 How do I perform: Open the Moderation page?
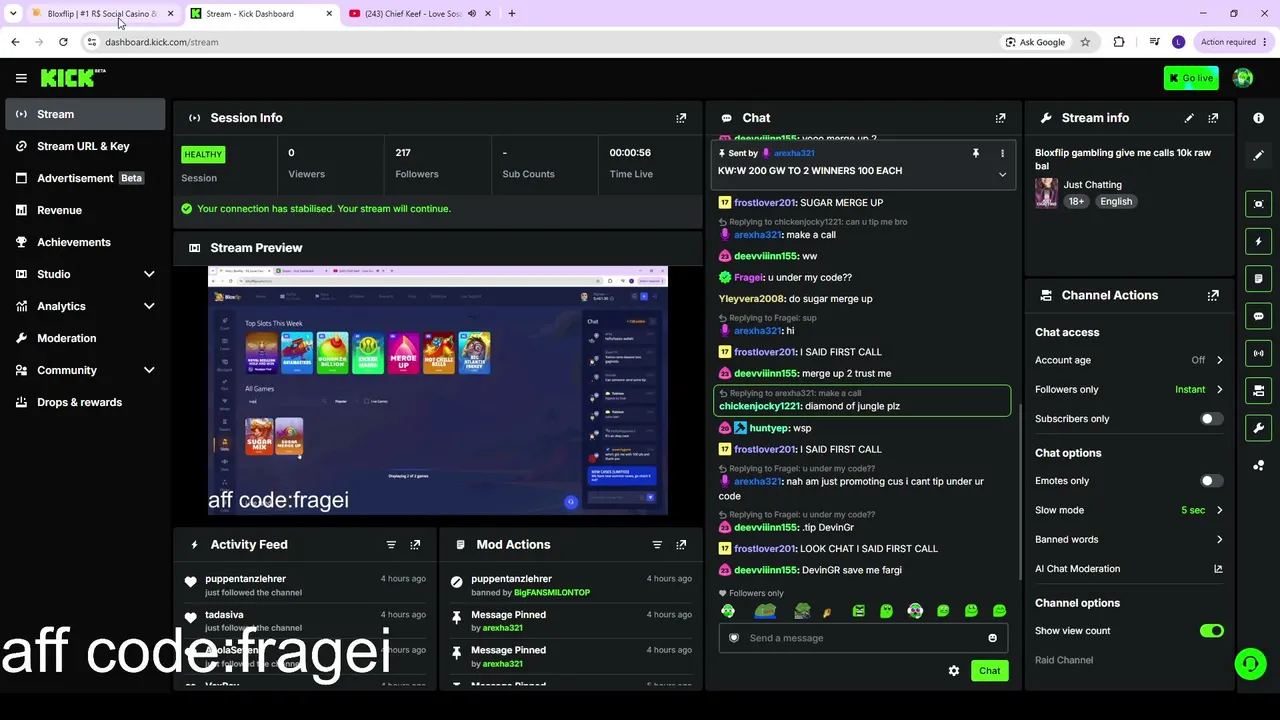click(85, 338)
